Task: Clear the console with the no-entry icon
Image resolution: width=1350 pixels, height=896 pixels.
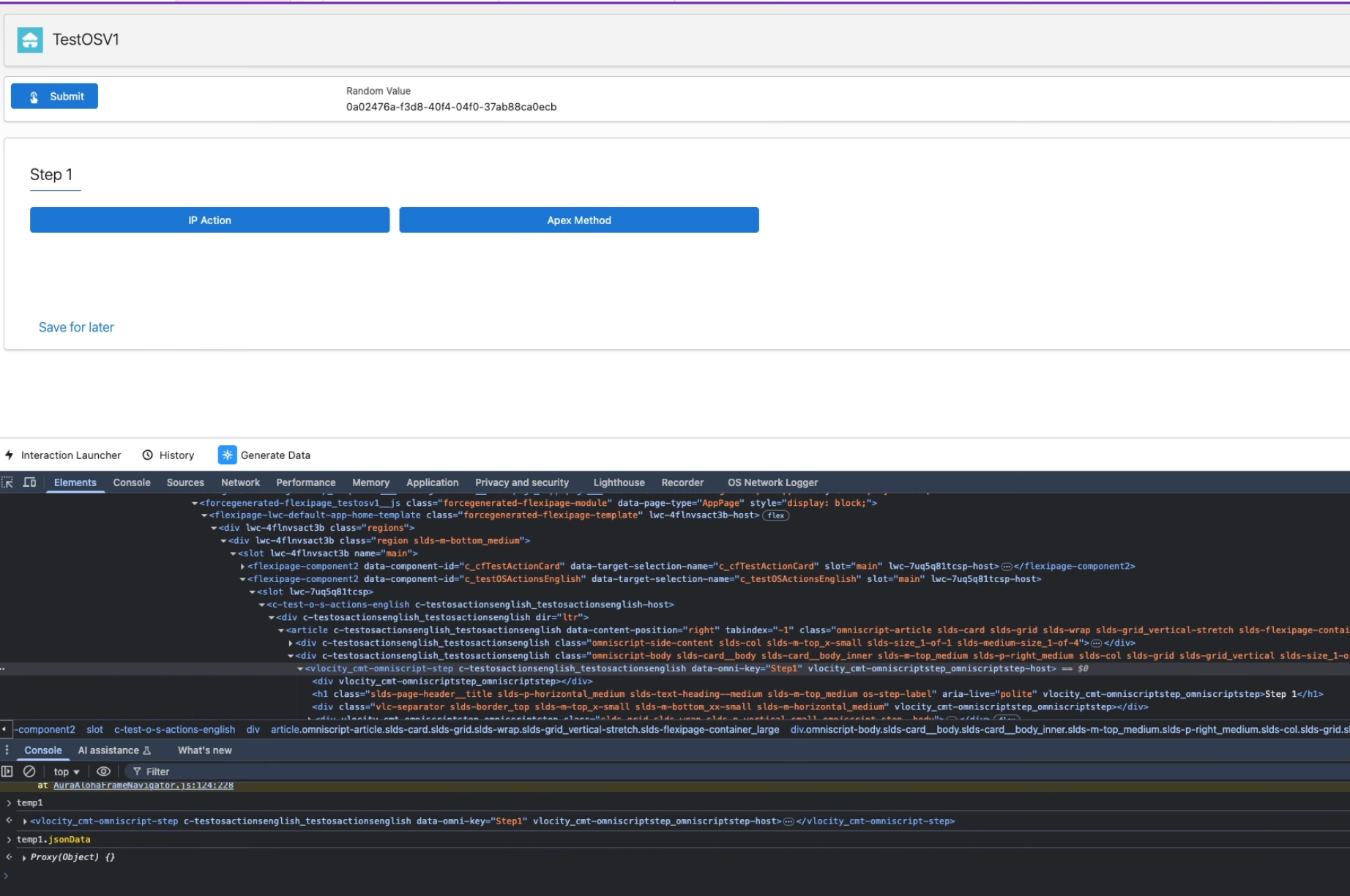Action: pos(29,772)
